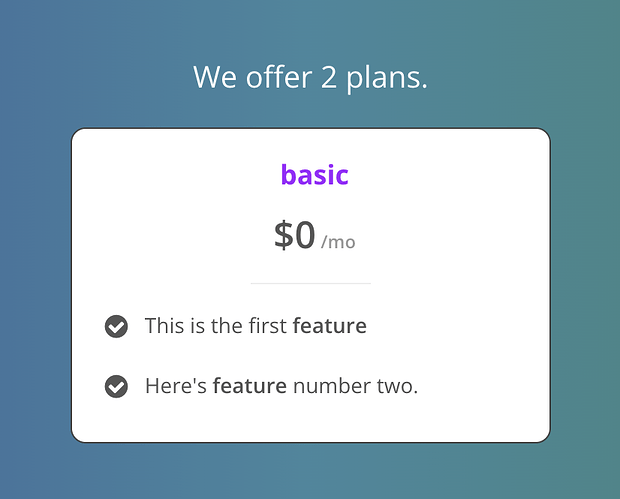The width and height of the screenshot is (620, 499).
Task: Click the numeral "2" in the heading
Action: (329, 77)
